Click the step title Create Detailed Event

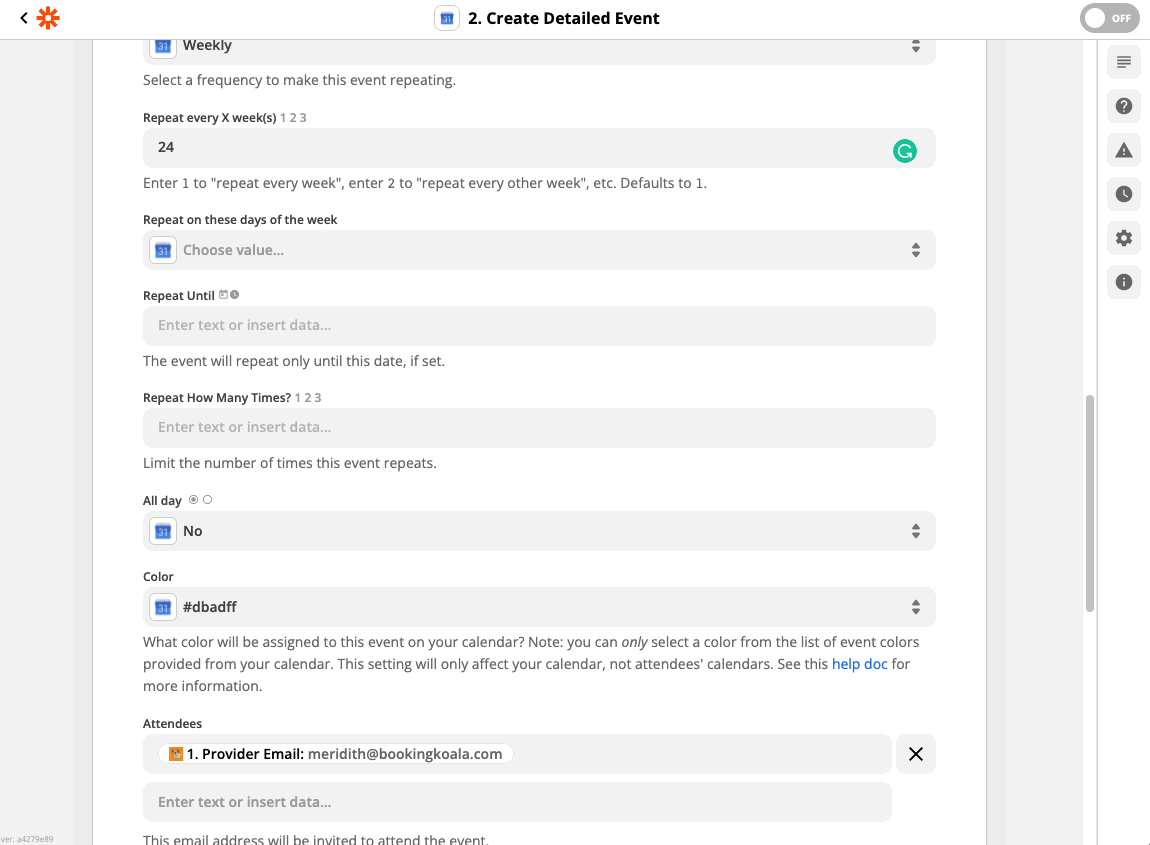coord(564,18)
